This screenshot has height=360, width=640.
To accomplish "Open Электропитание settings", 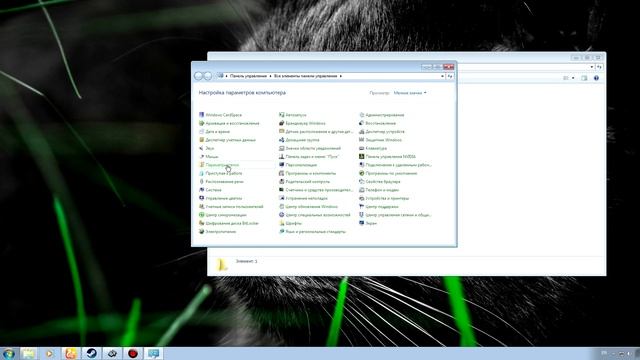I will [218, 232].
